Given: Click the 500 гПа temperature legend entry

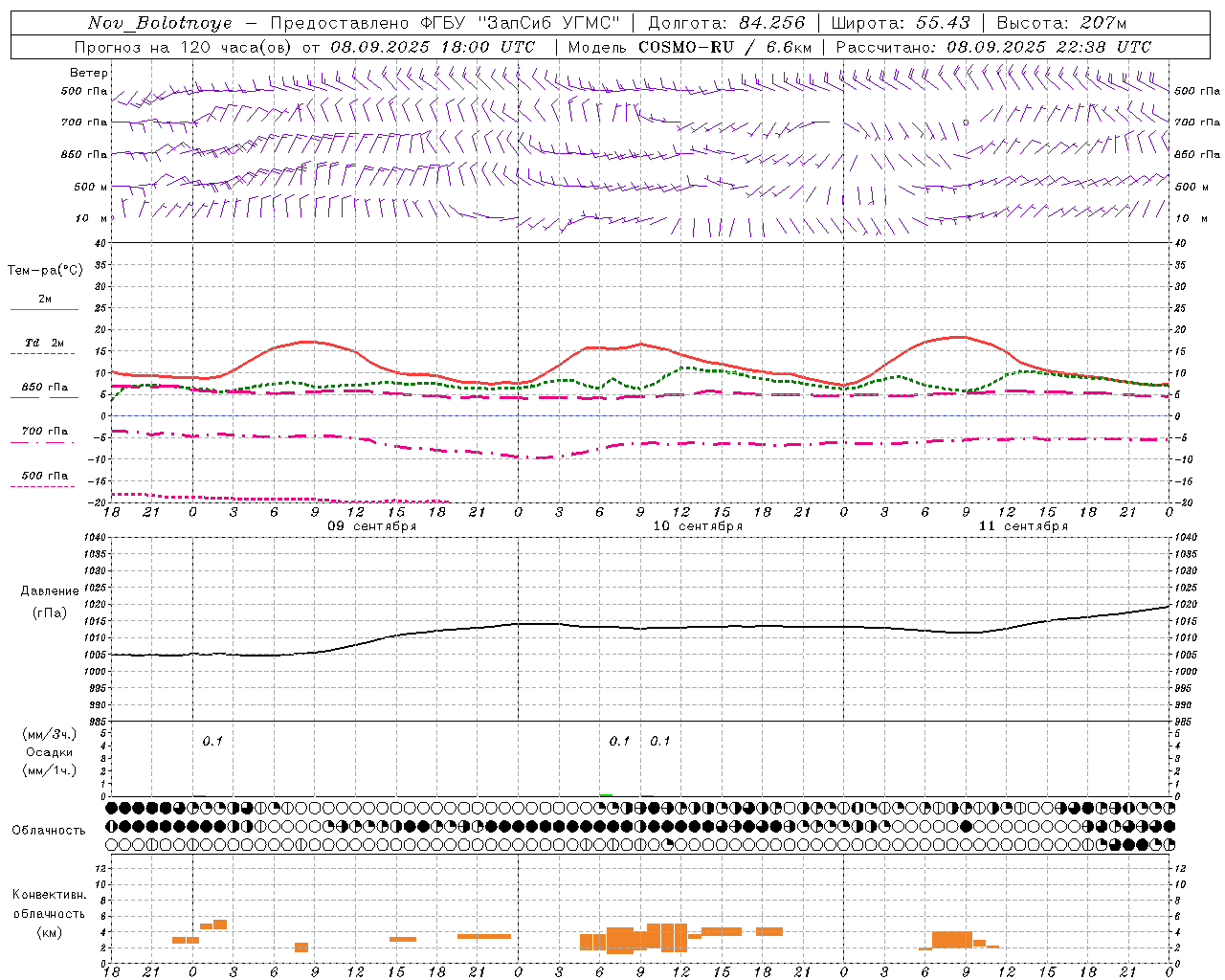Looking at the screenshot, I should 44,479.
